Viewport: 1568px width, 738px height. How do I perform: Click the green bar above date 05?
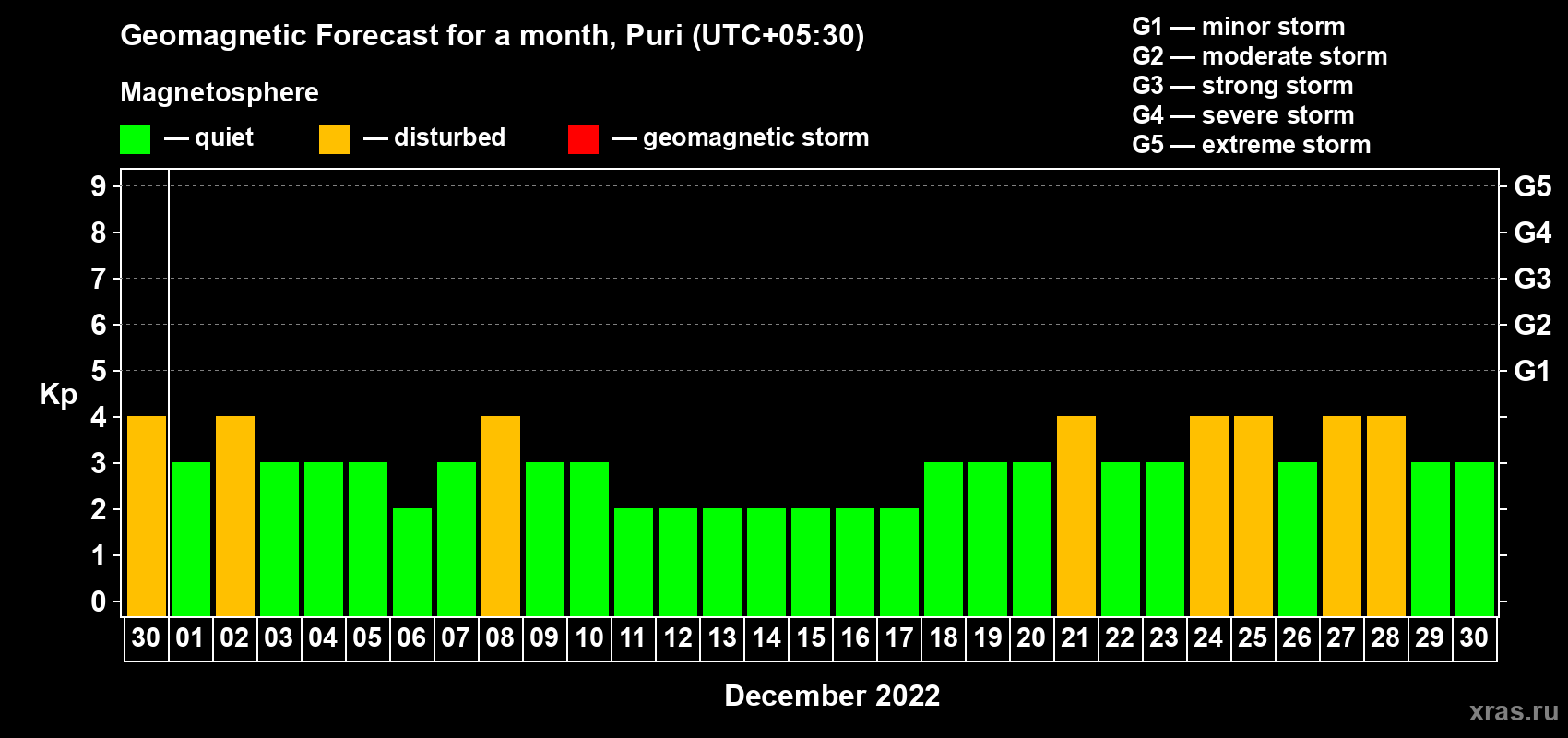(368, 540)
